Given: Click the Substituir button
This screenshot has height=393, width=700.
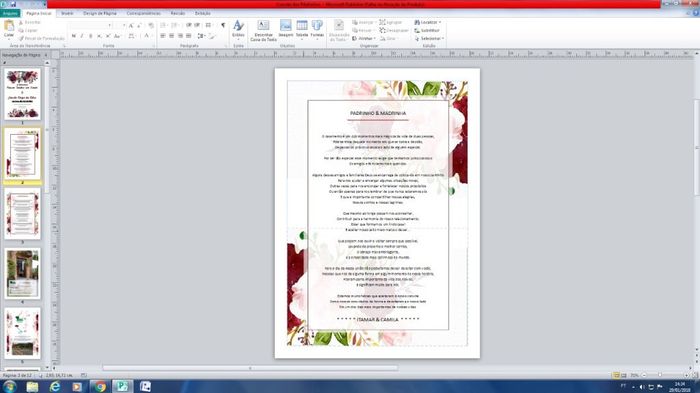Looking at the screenshot, I should [427, 30].
